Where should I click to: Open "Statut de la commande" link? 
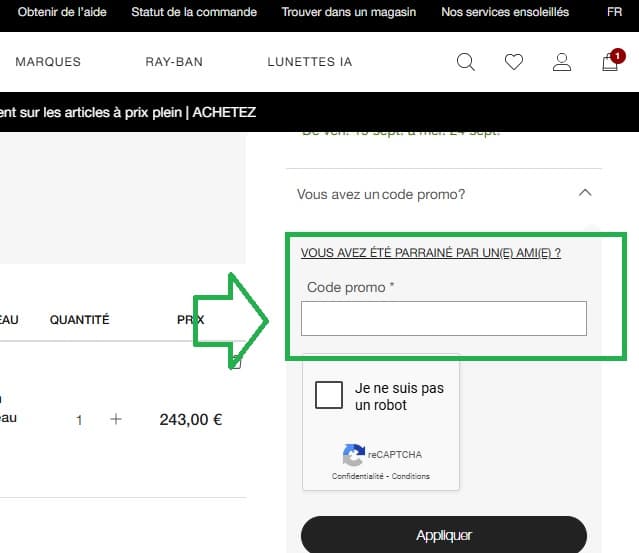point(194,12)
